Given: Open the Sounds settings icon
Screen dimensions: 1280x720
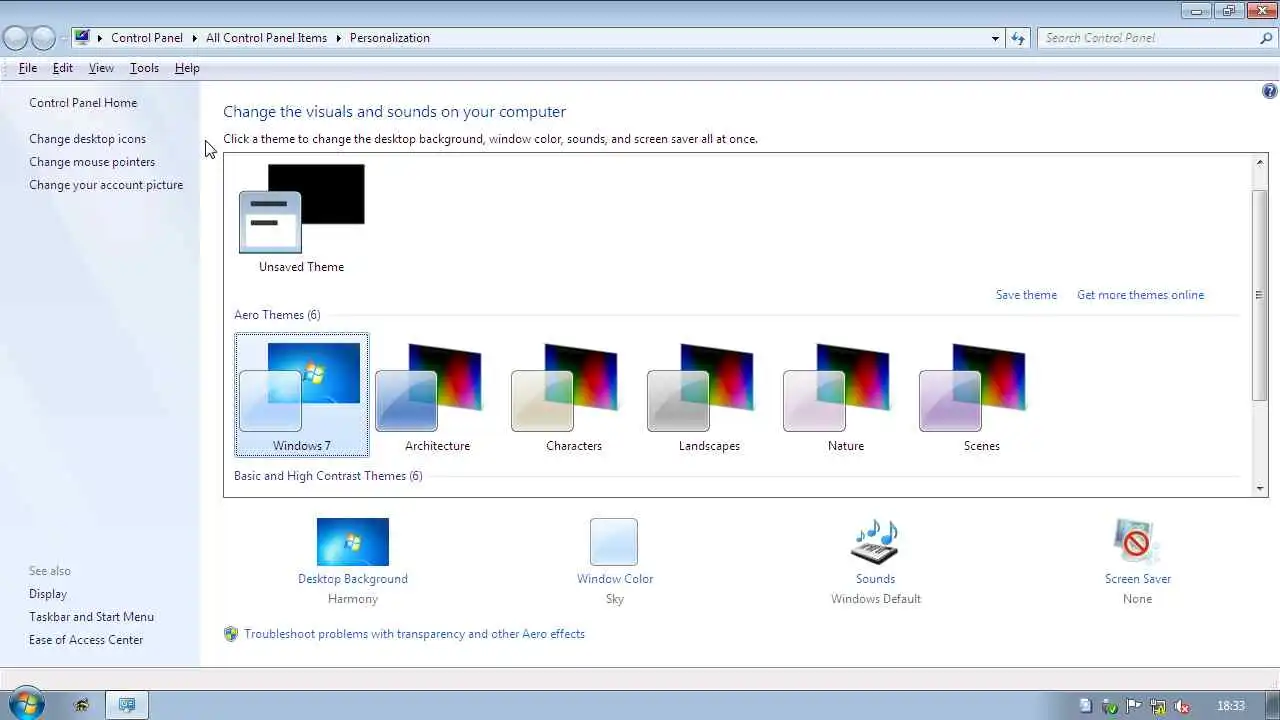Looking at the screenshot, I should [875, 542].
